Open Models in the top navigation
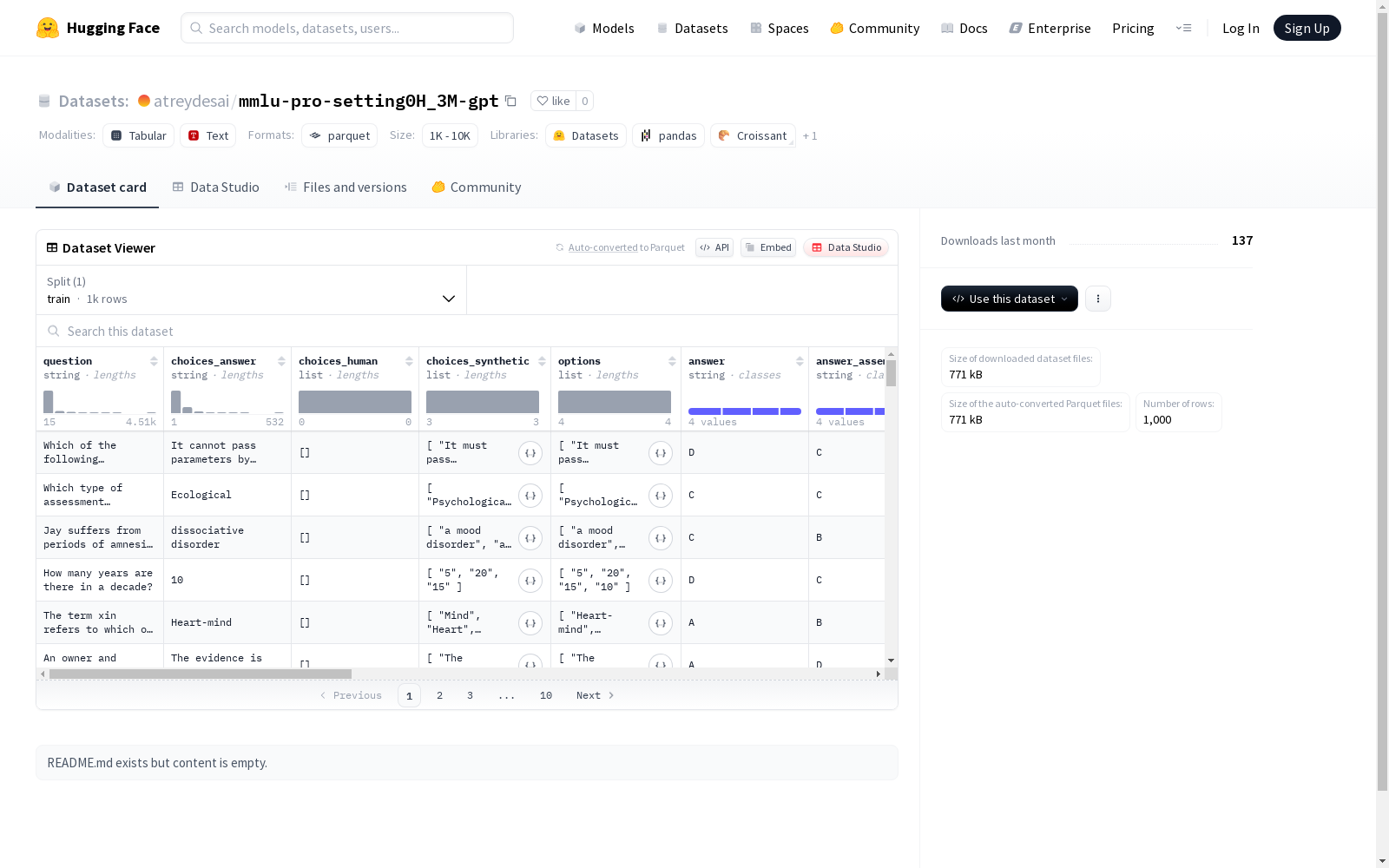Screen dimensions: 1389x868 tap(604, 28)
